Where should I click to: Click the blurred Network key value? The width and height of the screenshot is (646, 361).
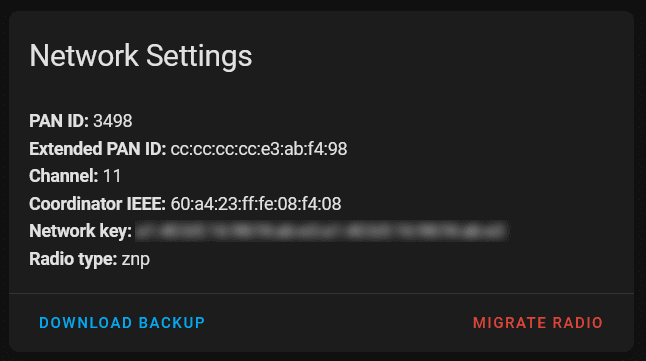click(x=322, y=231)
